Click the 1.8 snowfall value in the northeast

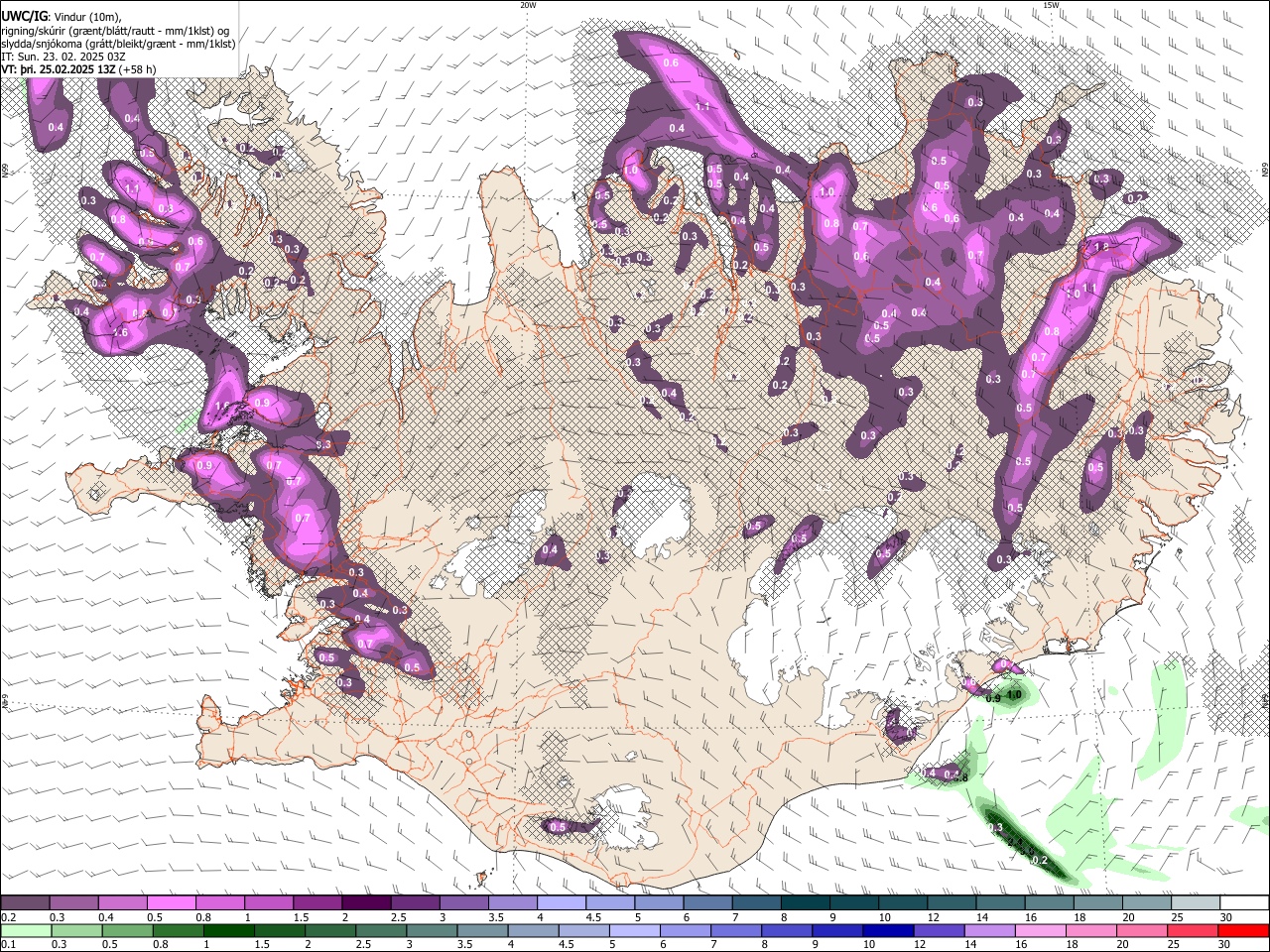pos(1099,247)
